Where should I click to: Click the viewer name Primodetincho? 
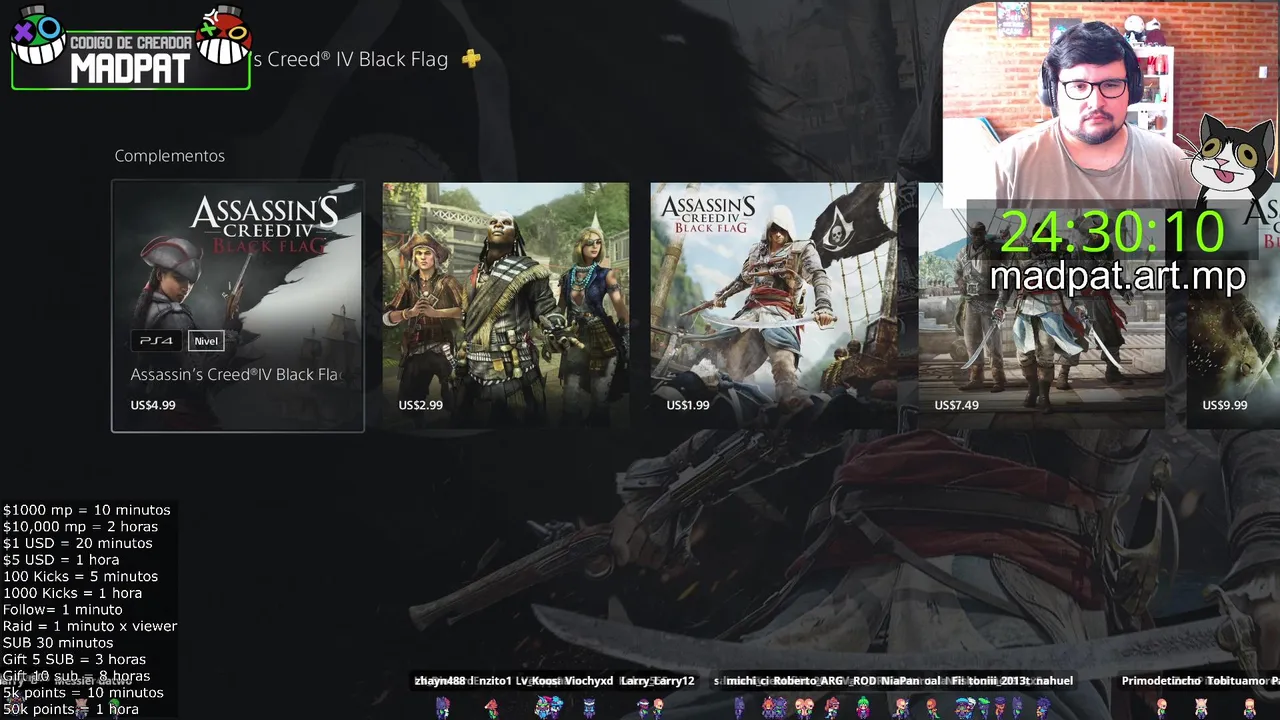(x=1161, y=681)
